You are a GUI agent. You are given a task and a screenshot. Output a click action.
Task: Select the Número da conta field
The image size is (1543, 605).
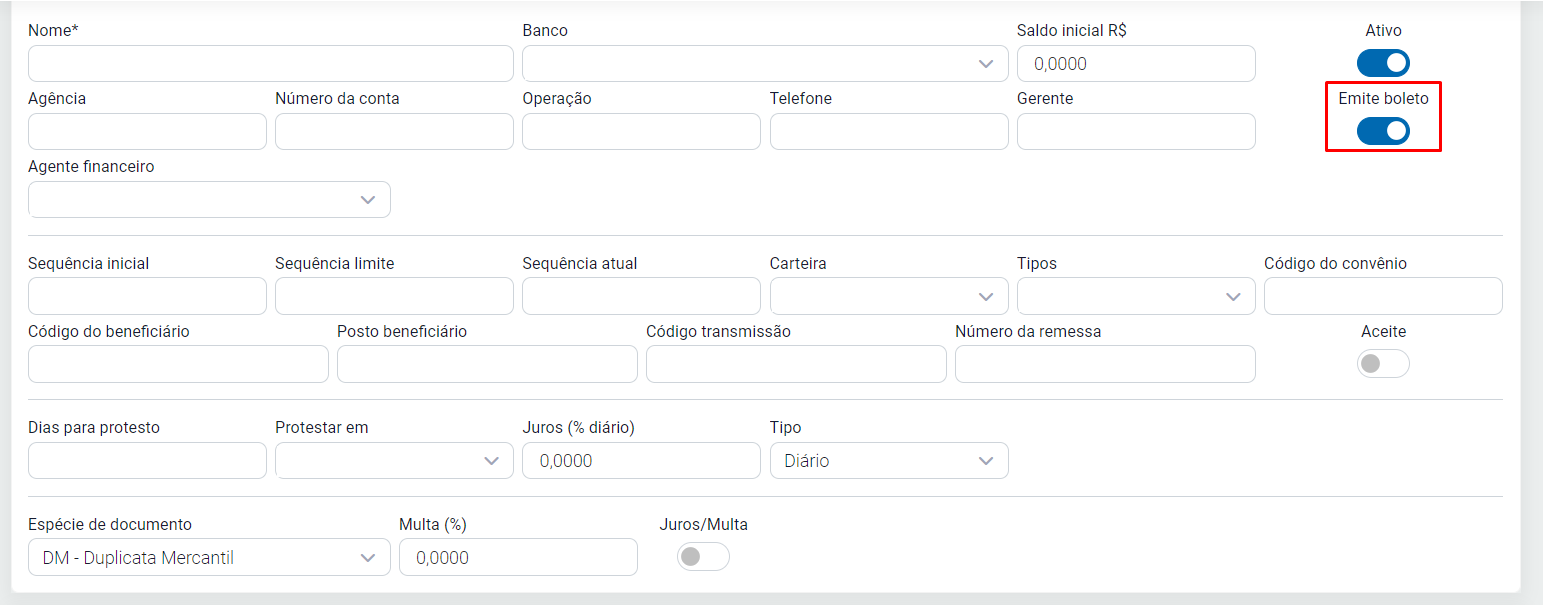[x=394, y=132]
